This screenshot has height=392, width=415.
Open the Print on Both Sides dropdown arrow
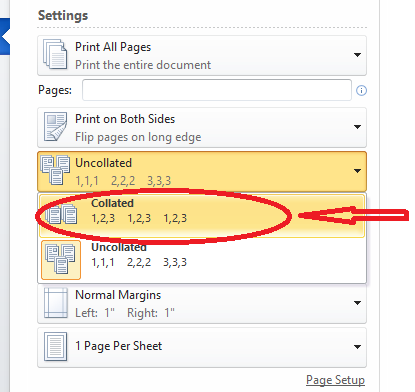[357, 127]
